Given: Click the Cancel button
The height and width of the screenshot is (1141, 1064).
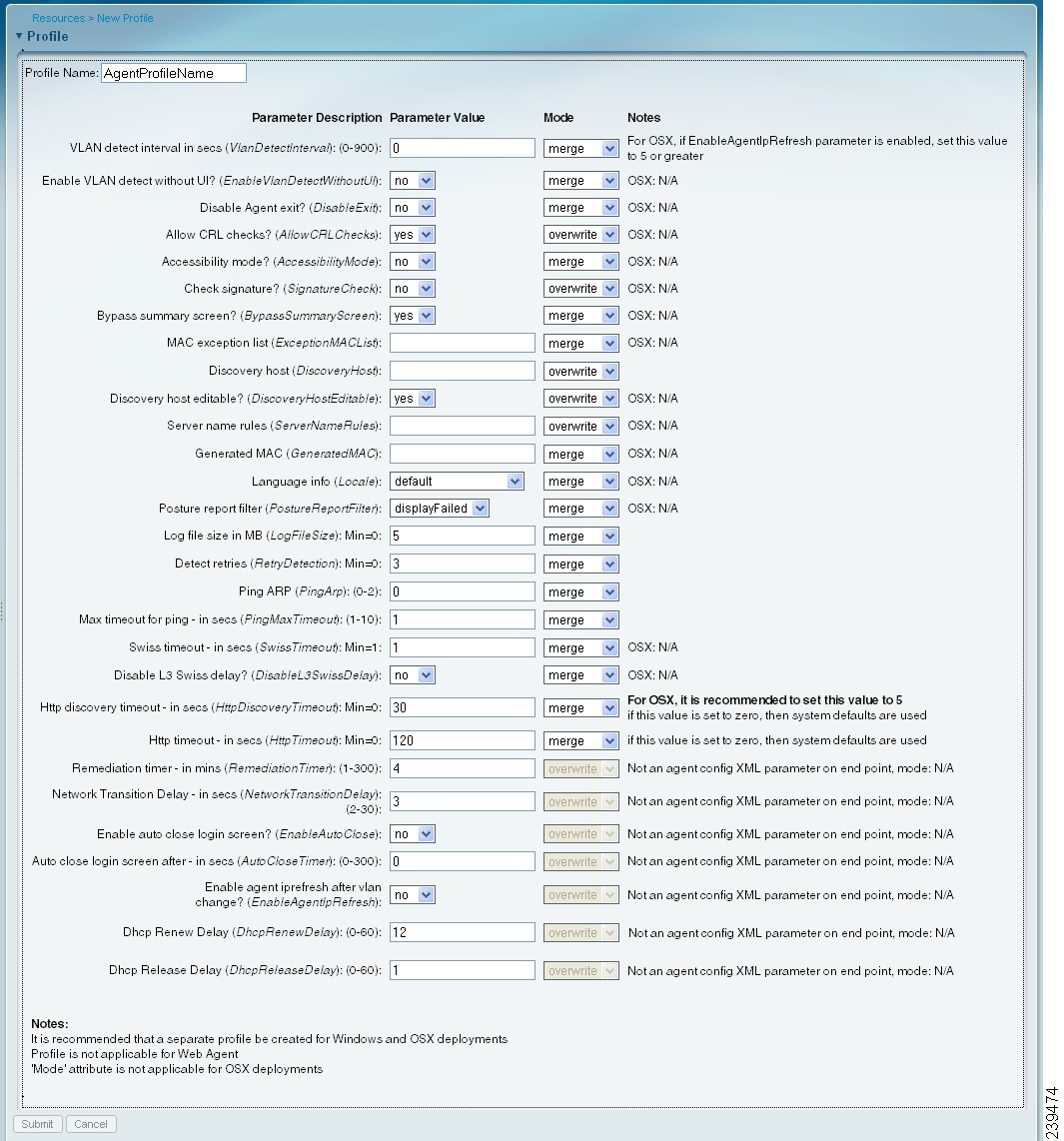Looking at the screenshot, I should [x=91, y=1124].
